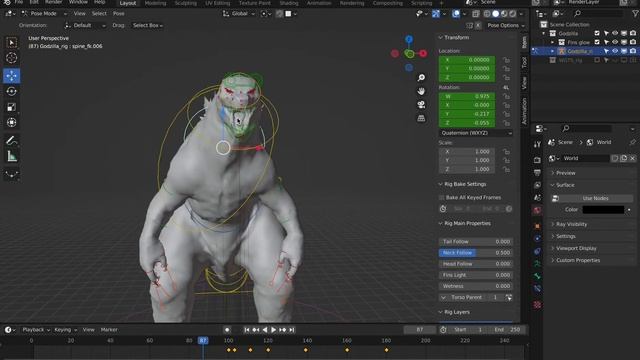Open the Default orientation dropdown
640x360 pixels.
(x=85, y=25)
